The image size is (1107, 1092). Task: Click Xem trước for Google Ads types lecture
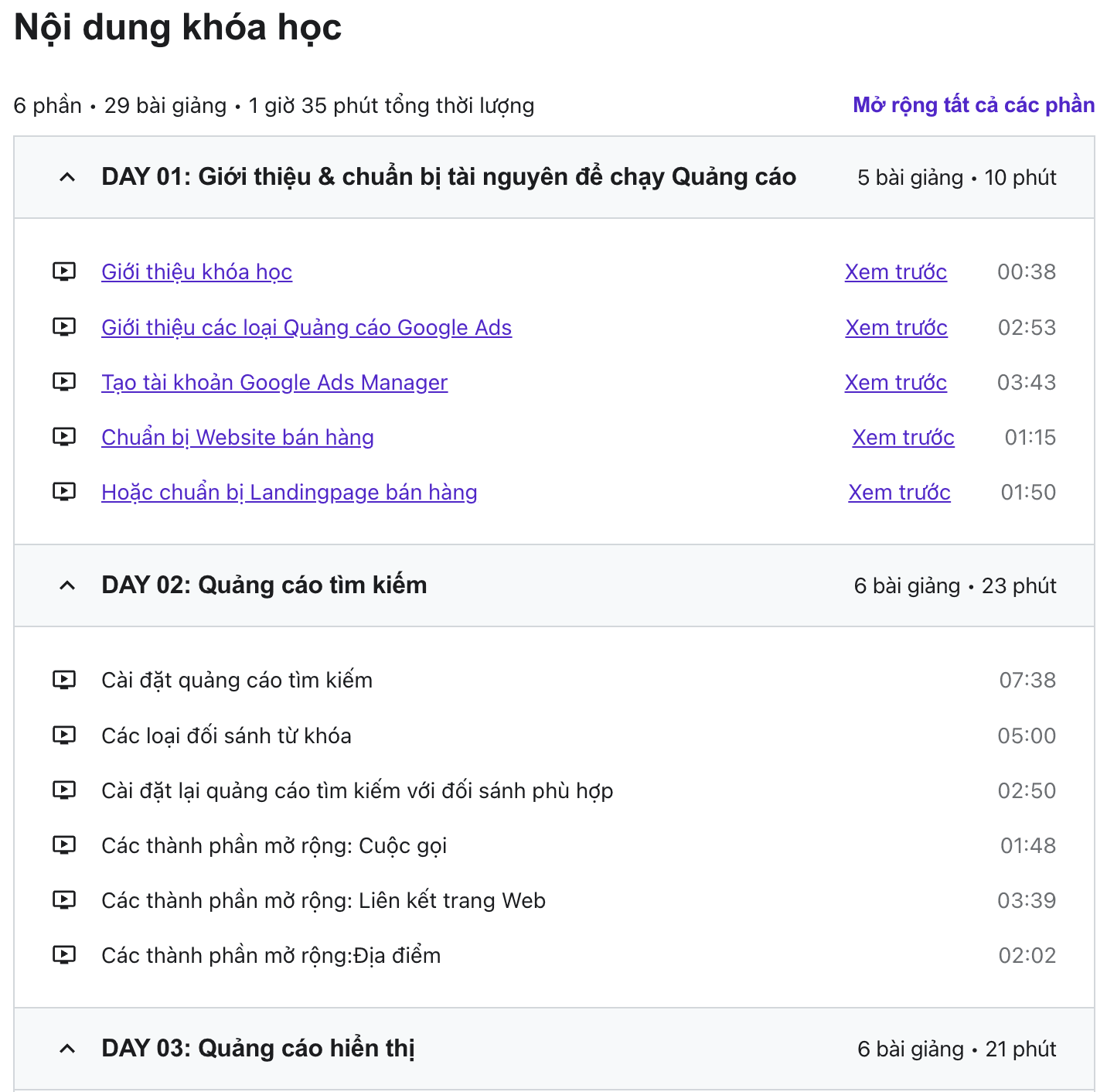(896, 328)
